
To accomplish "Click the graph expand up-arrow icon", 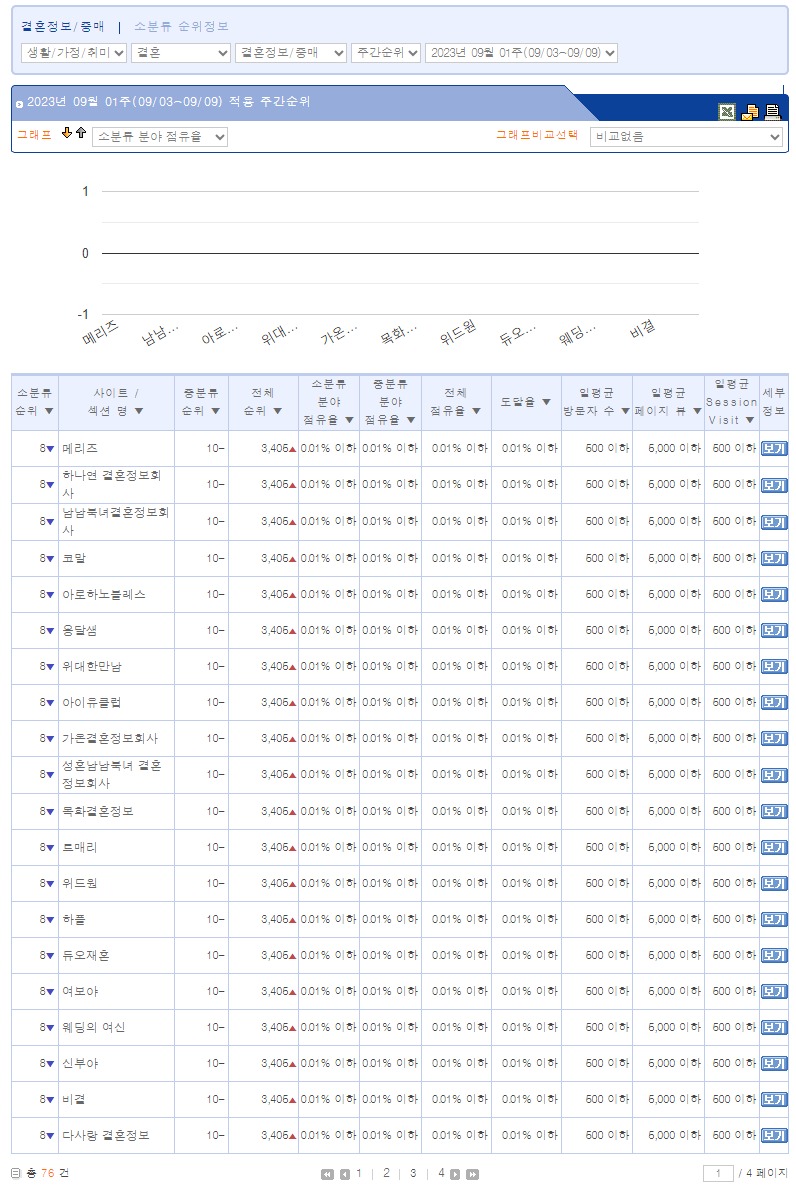I will 81,134.
